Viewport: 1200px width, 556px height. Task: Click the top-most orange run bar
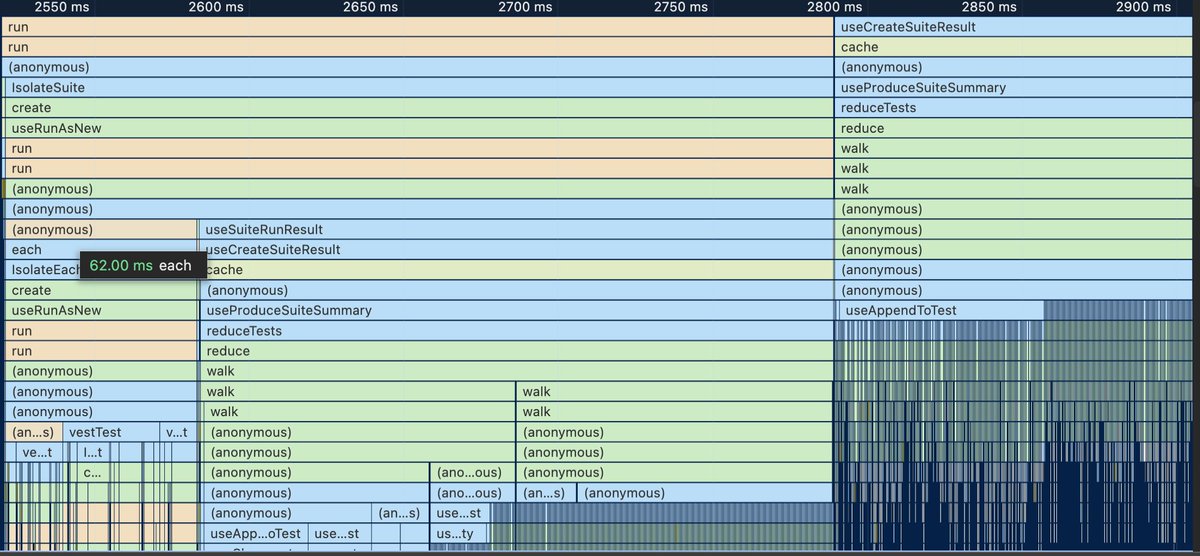tap(417, 27)
